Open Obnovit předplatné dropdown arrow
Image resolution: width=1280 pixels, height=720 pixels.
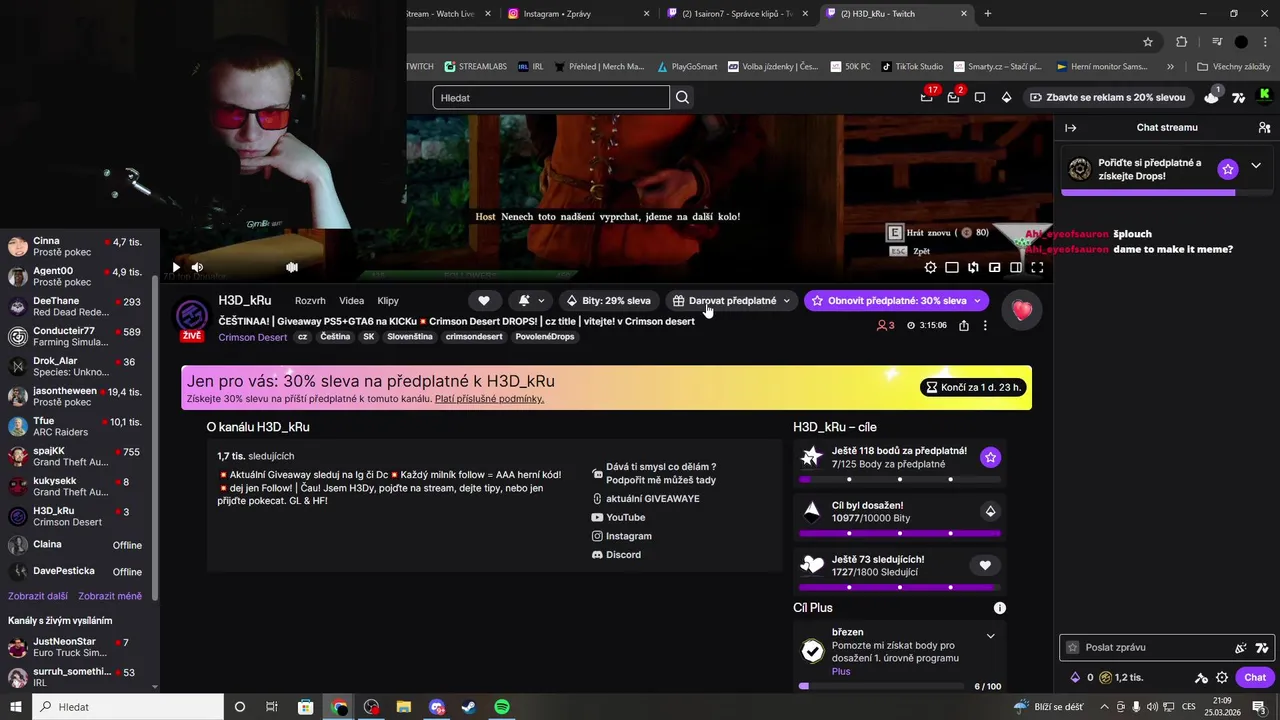(977, 300)
